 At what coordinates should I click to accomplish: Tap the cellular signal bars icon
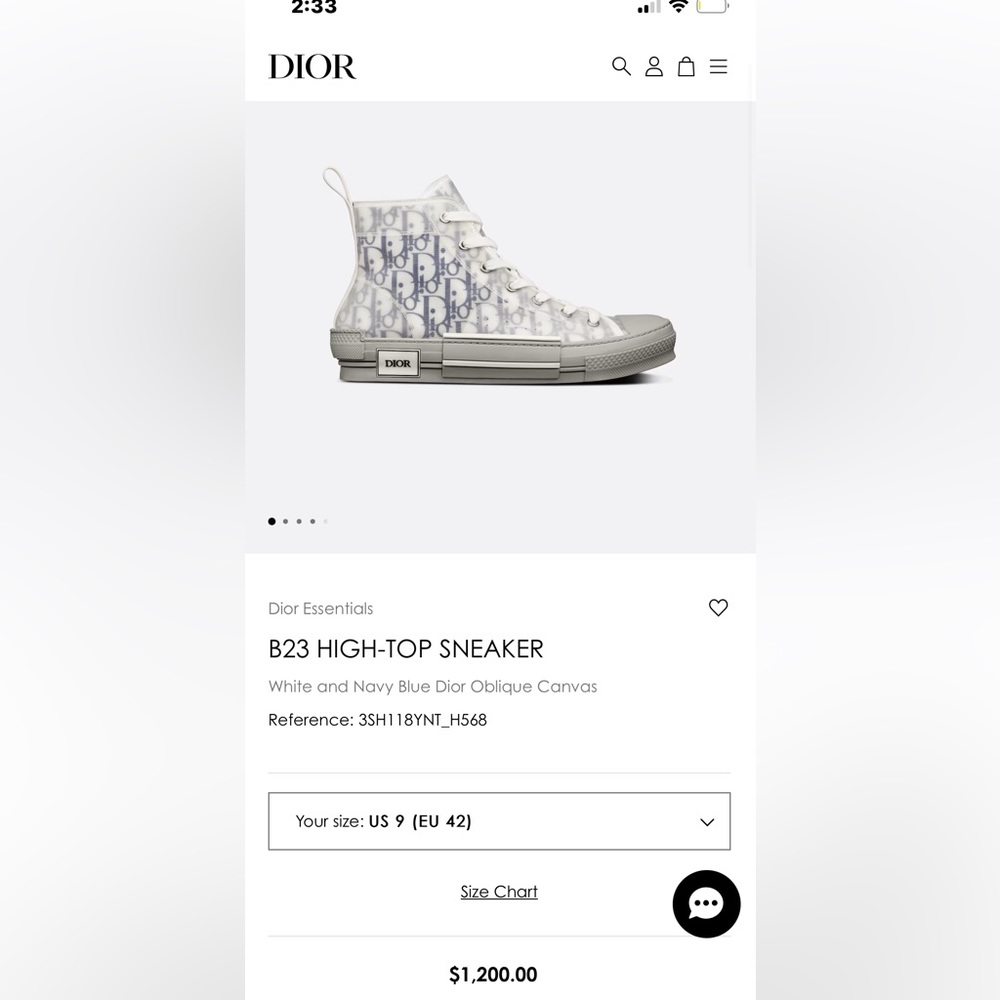coord(649,7)
